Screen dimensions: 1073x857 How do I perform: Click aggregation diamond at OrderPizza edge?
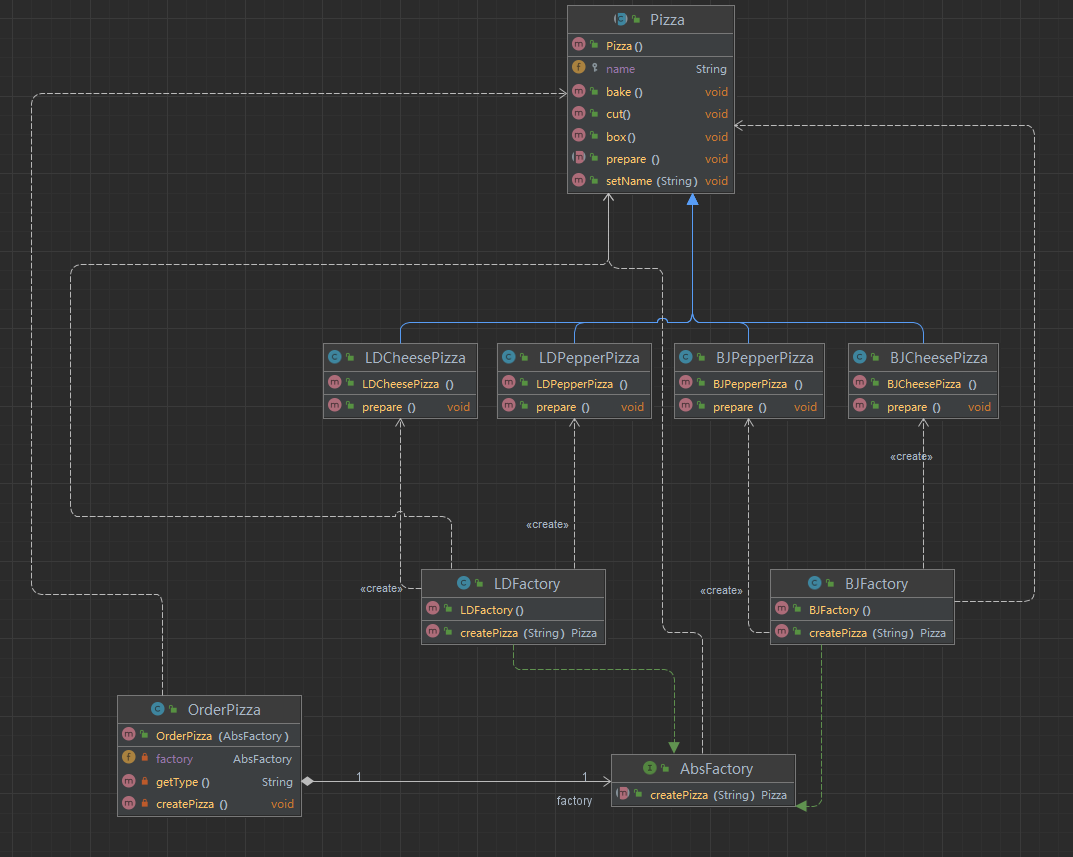[x=307, y=781]
